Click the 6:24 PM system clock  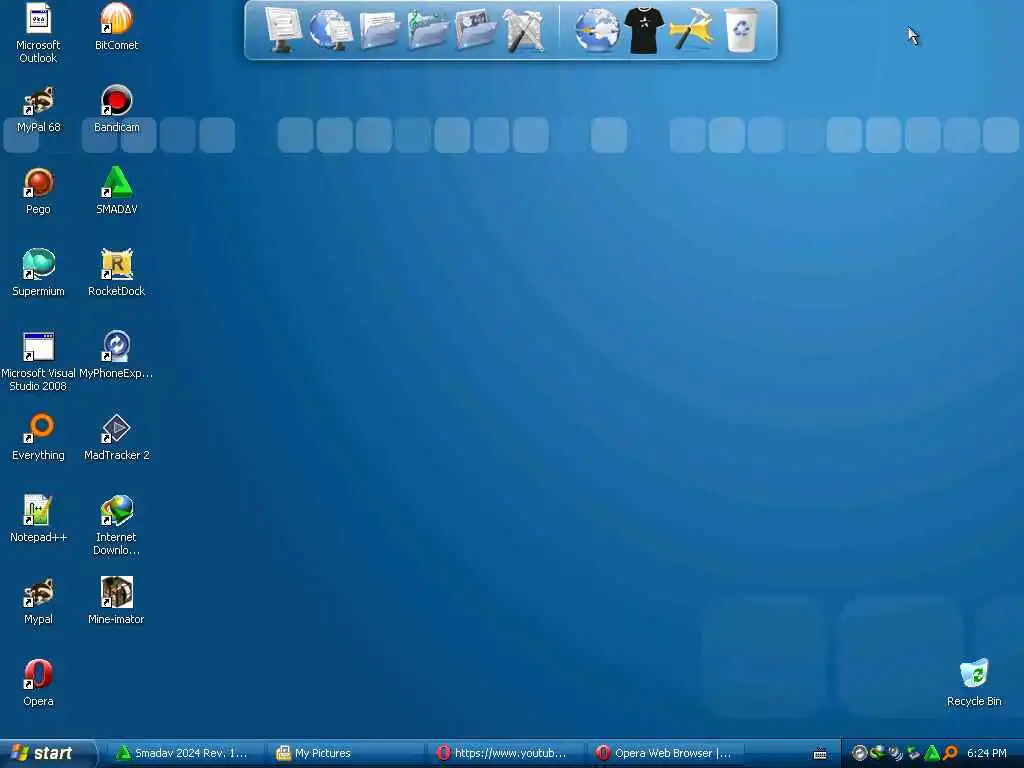tap(987, 754)
